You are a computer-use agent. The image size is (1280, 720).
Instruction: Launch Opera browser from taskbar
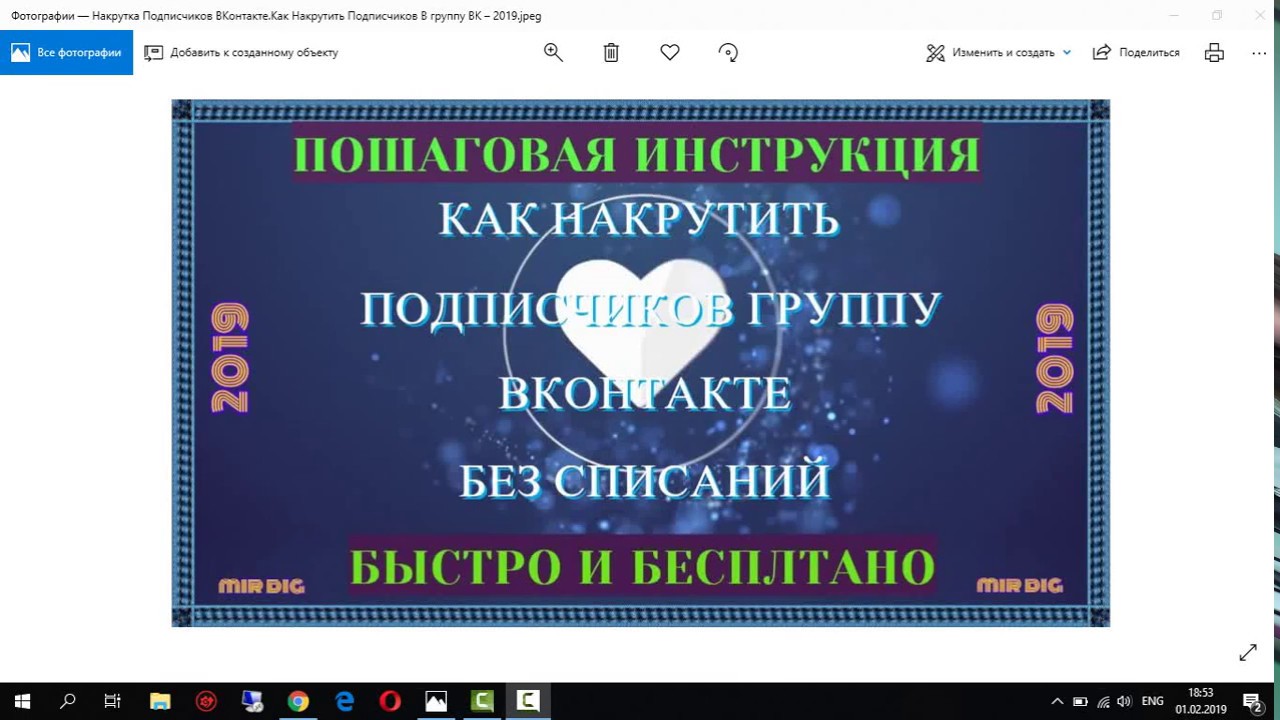coord(390,701)
